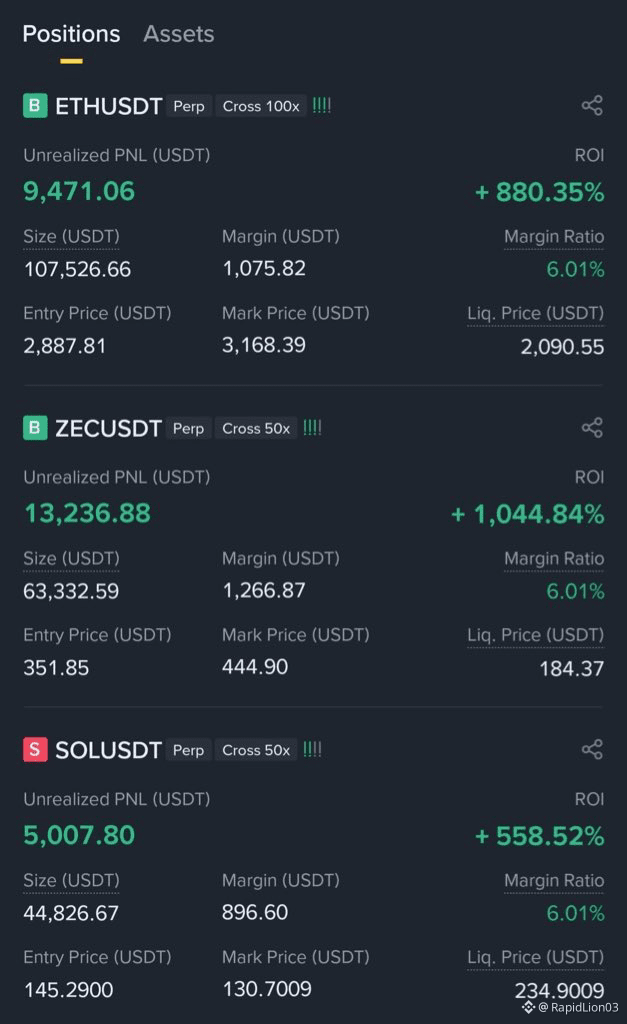Tap the ETHUSDT Perp tag

189,106
